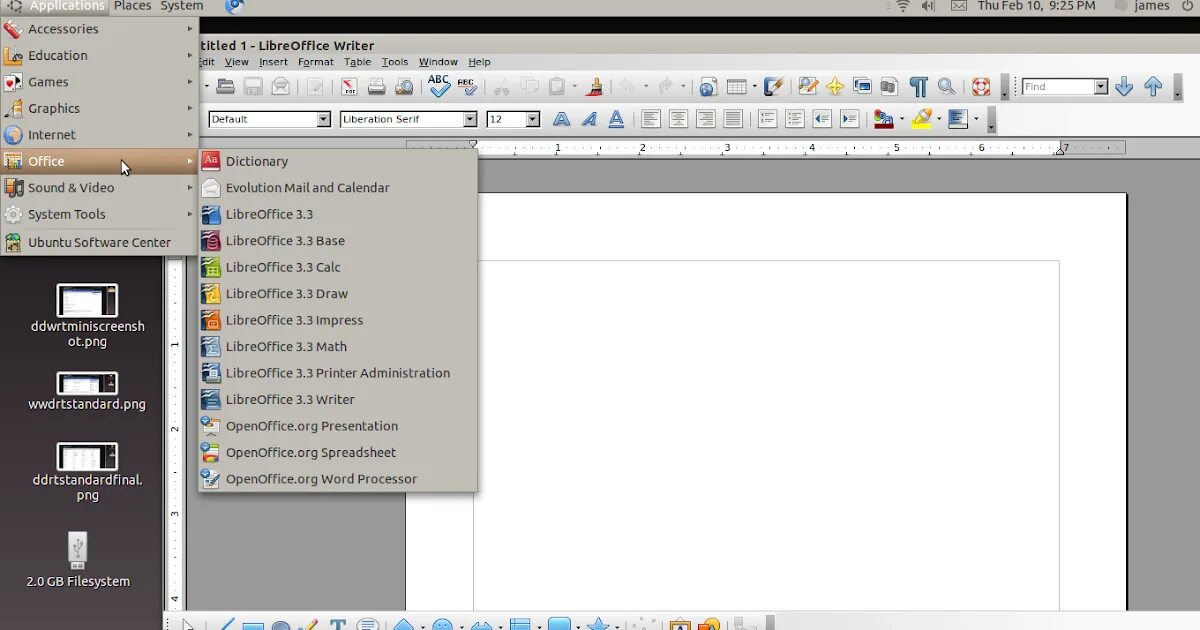
Task: Open the paragraph style Default dropdown
Action: [x=323, y=119]
